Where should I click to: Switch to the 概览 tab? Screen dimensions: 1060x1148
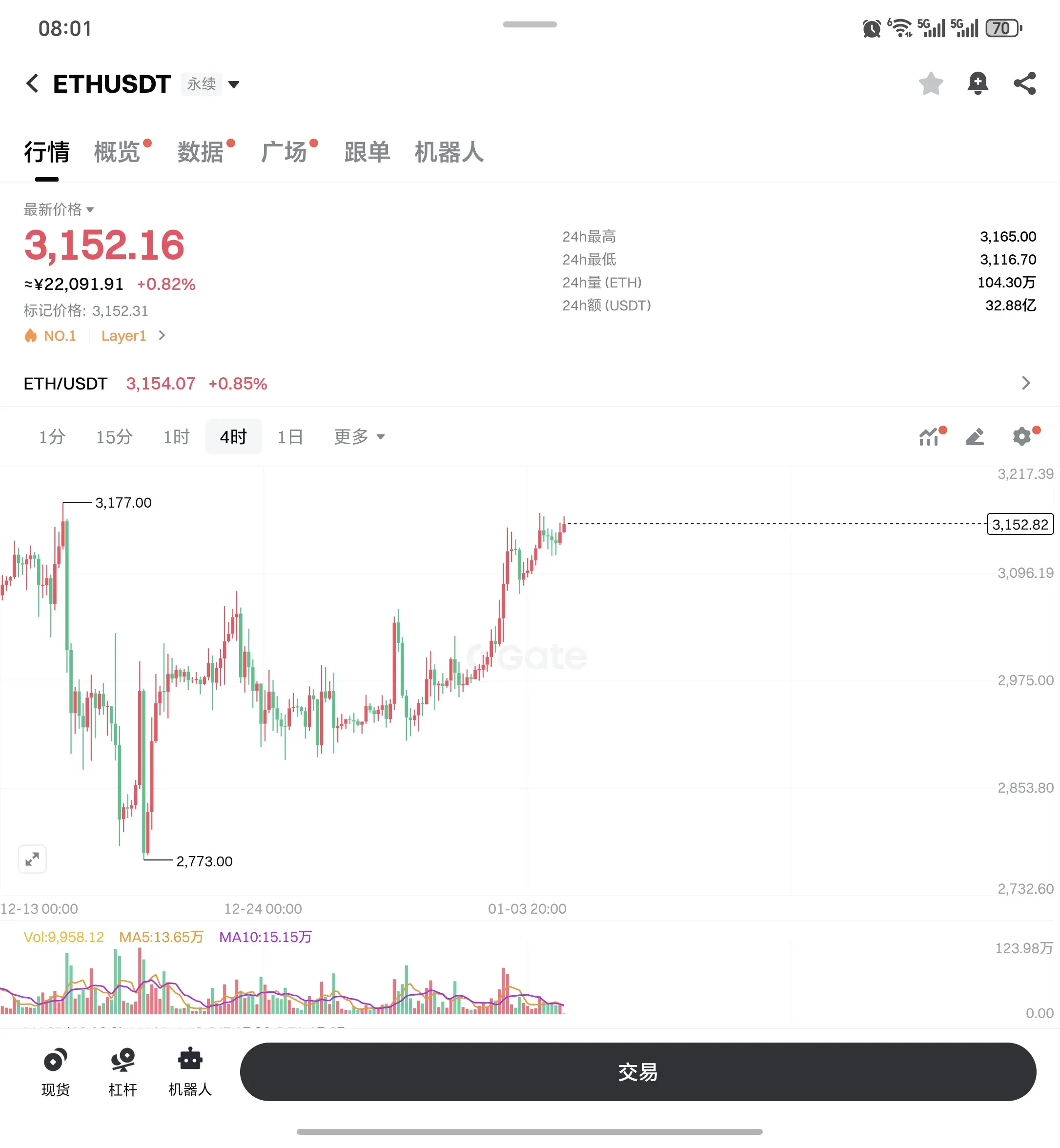point(117,153)
